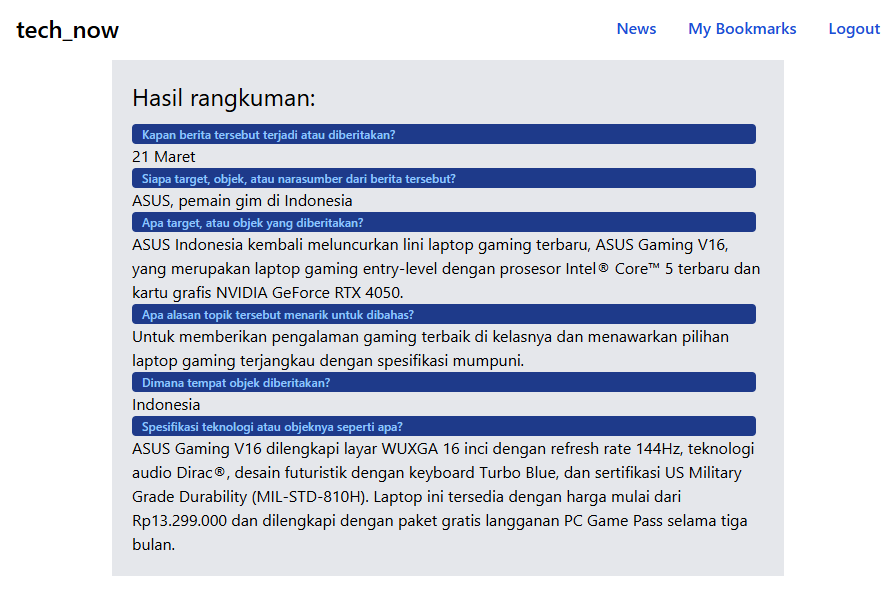Click the '21 Maret' answer text
This screenshot has height=615, width=889.
click(x=163, y=156)
